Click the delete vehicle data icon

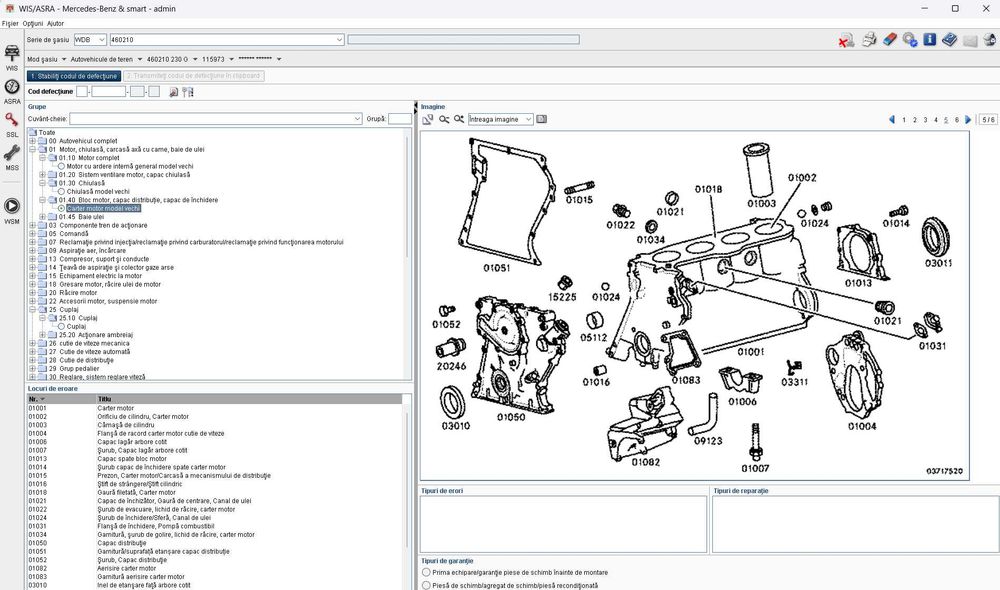pyautogui.click(x=846, y=40)
